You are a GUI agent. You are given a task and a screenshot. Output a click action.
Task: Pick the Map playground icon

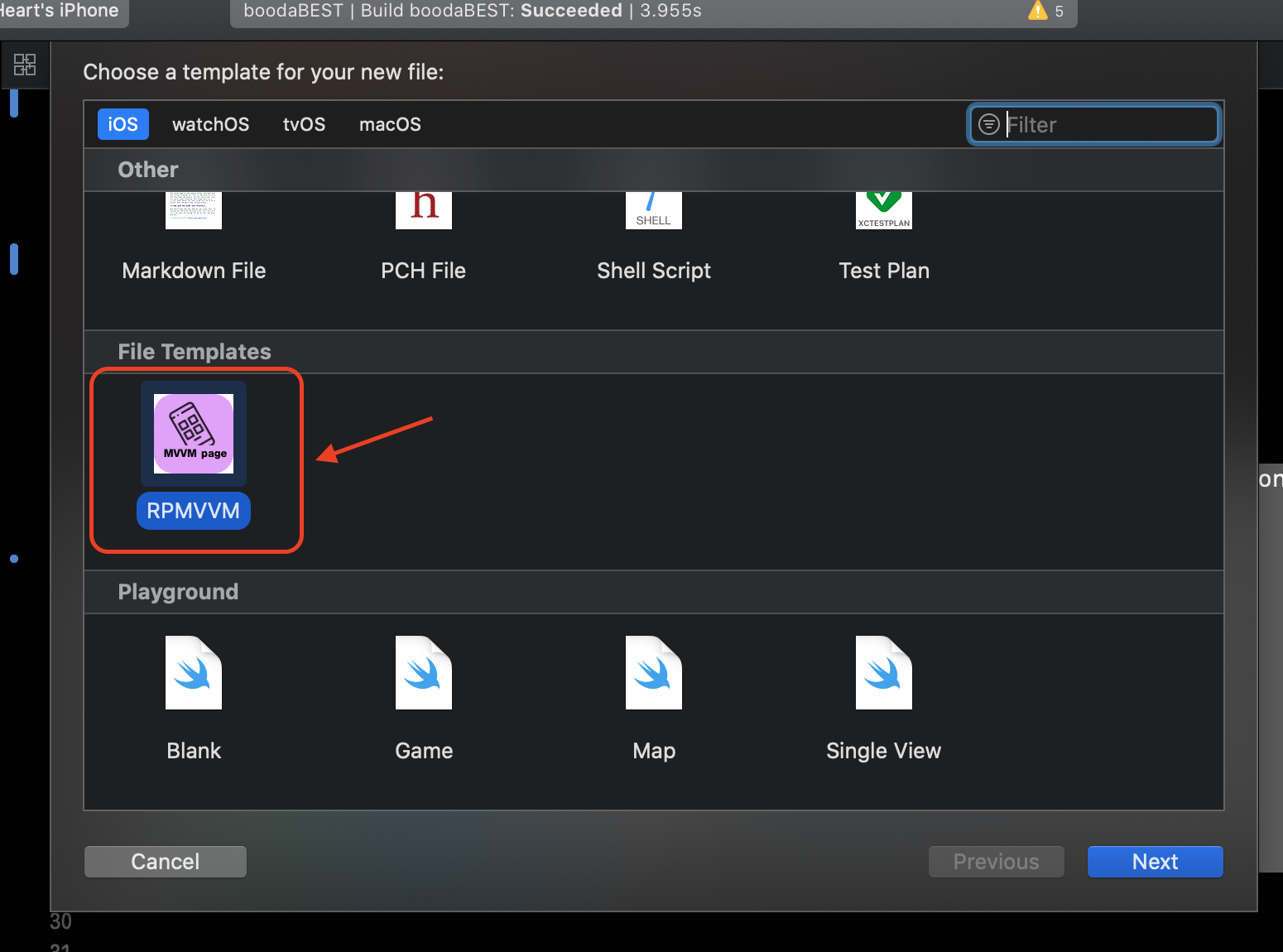pos(654,672)
